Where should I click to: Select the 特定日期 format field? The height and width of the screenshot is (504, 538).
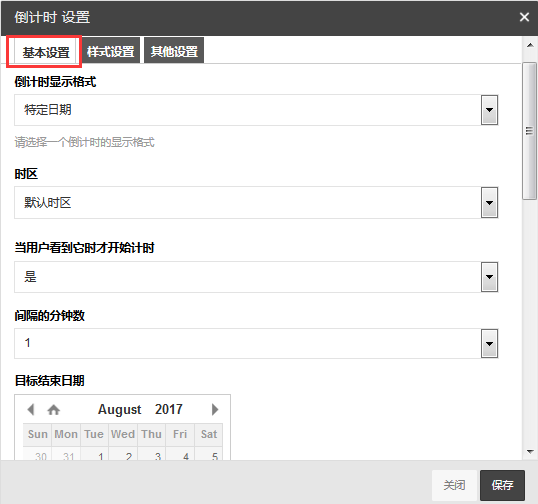(248, 110)
